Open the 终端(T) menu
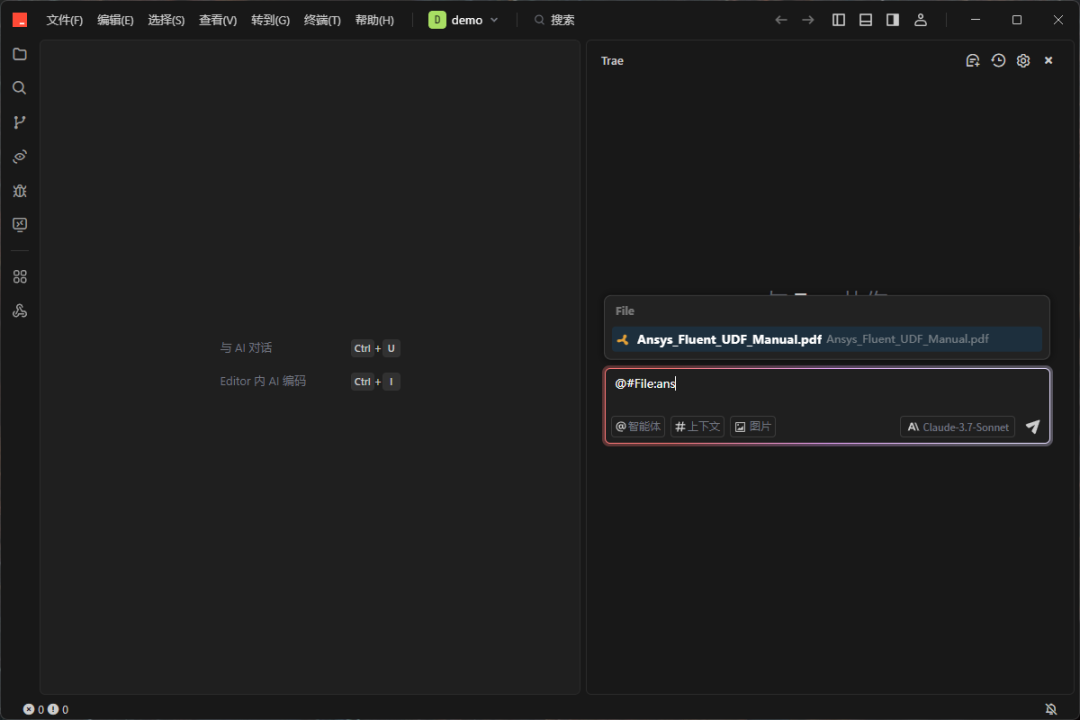1080x720 pixels. 322,20
